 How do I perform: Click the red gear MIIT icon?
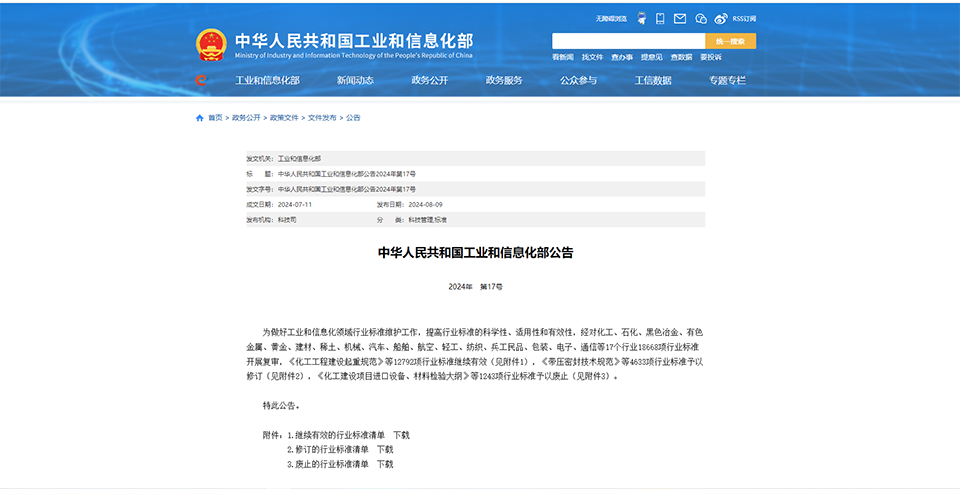point(201,81)
